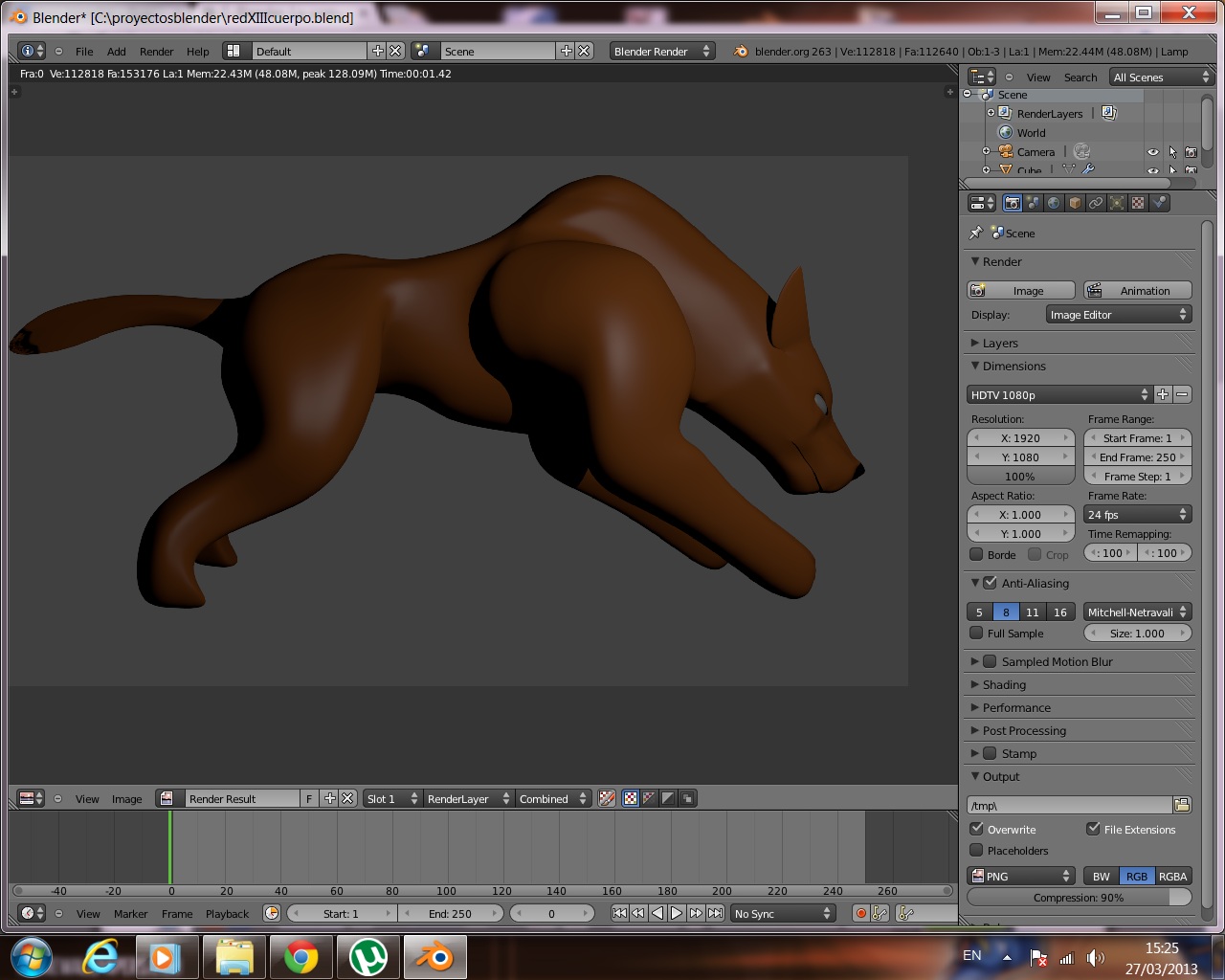1225x980 pixels.
Task: Open the 24 fps frame rate dropdown
Action: click(x=1138, y=515)
